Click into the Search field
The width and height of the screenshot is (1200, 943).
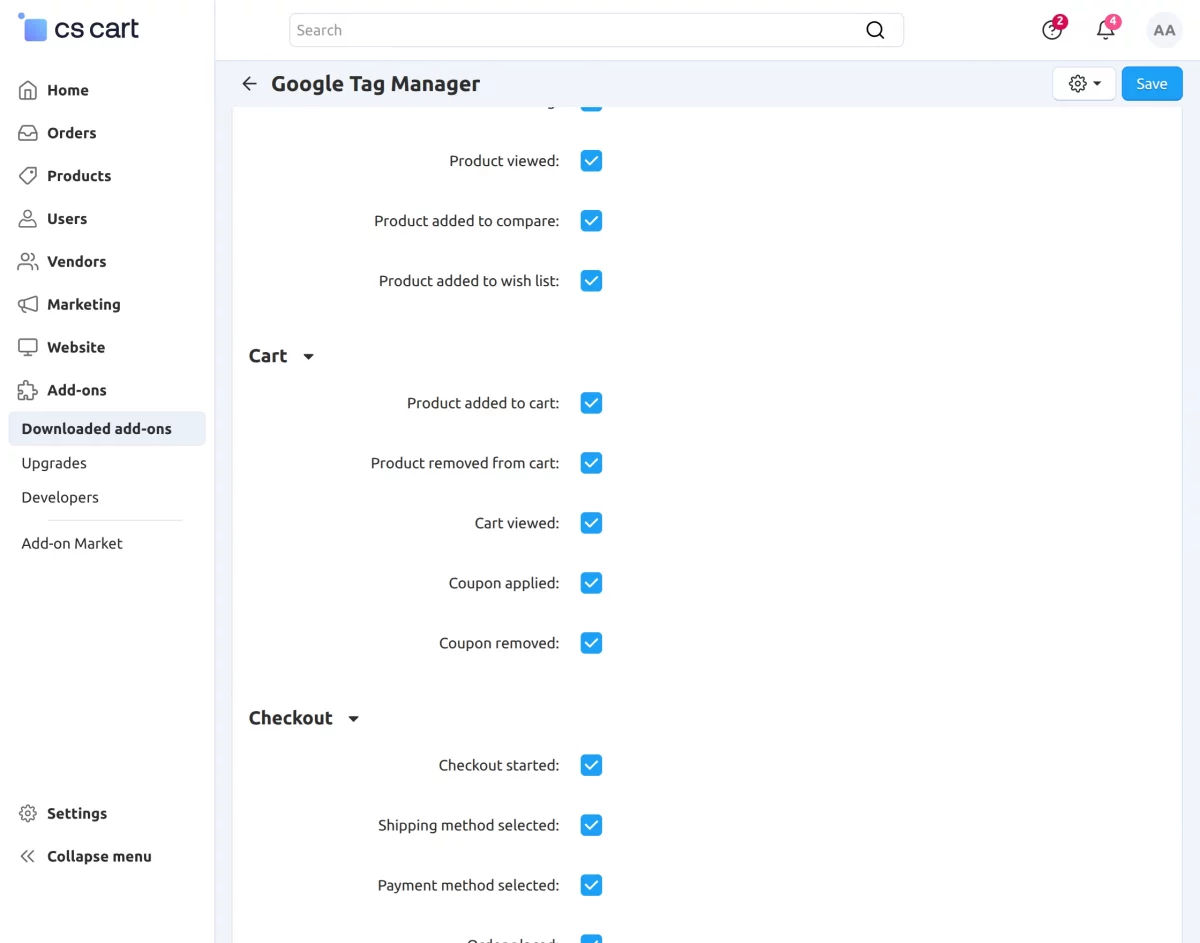tap(596, 30)
